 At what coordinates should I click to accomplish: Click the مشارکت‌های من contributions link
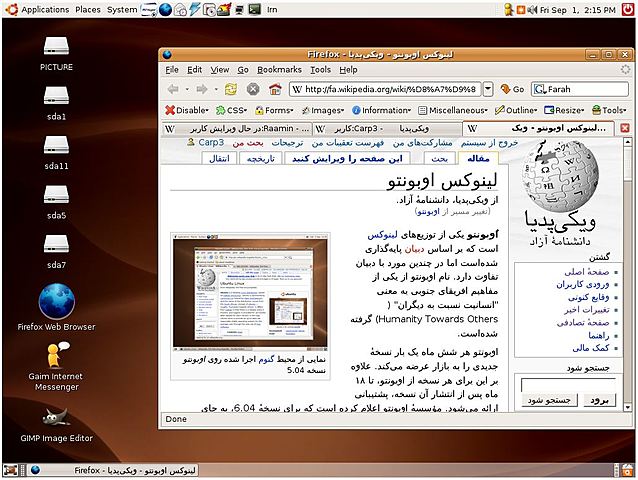click(x=422, y=143)
